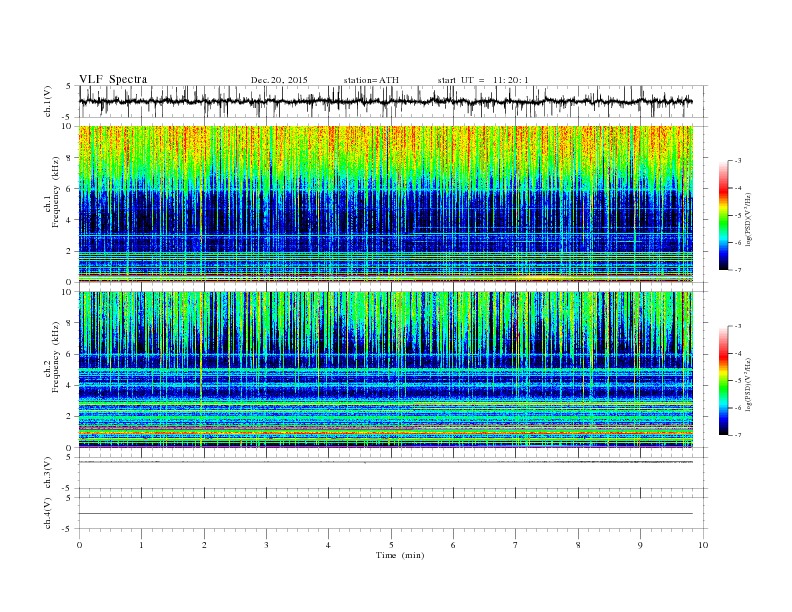
Task: Click the "5" upper tick of ch.1(V) axis
Action: [69, 86]
